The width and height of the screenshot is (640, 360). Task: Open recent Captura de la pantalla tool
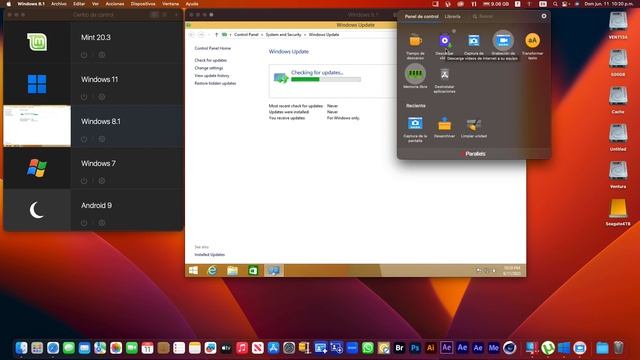415,123
